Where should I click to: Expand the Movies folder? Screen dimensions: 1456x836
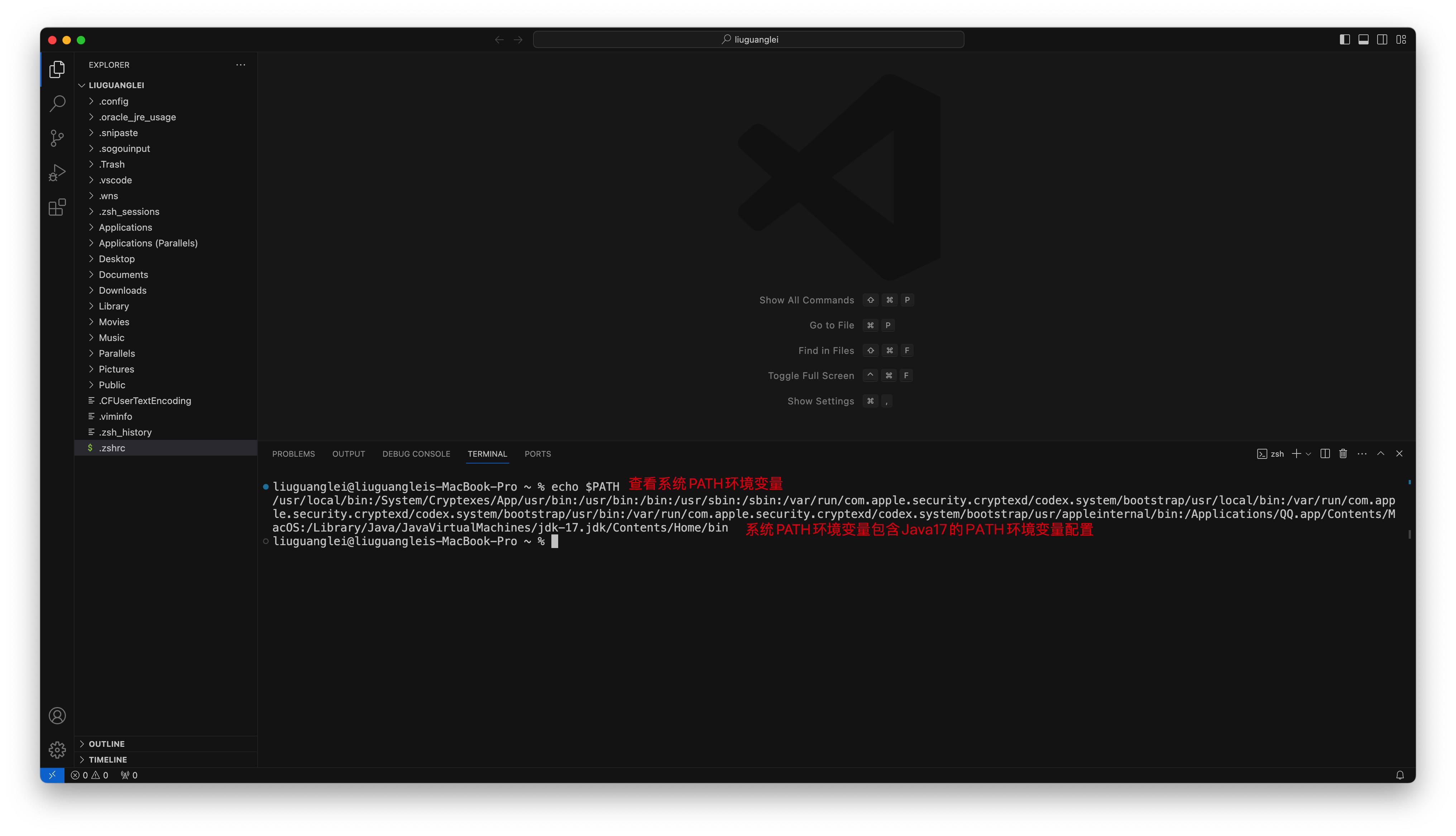click(x=166, y=322)
